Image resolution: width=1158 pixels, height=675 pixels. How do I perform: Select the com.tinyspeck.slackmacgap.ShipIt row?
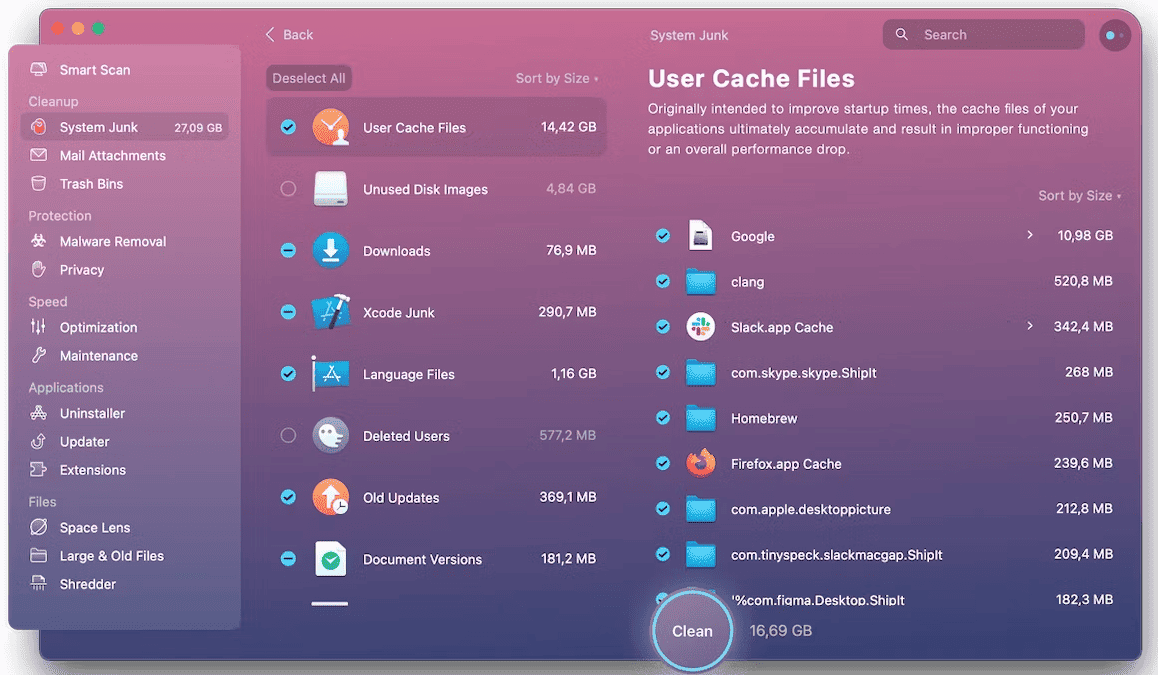[x=884, y=554]
